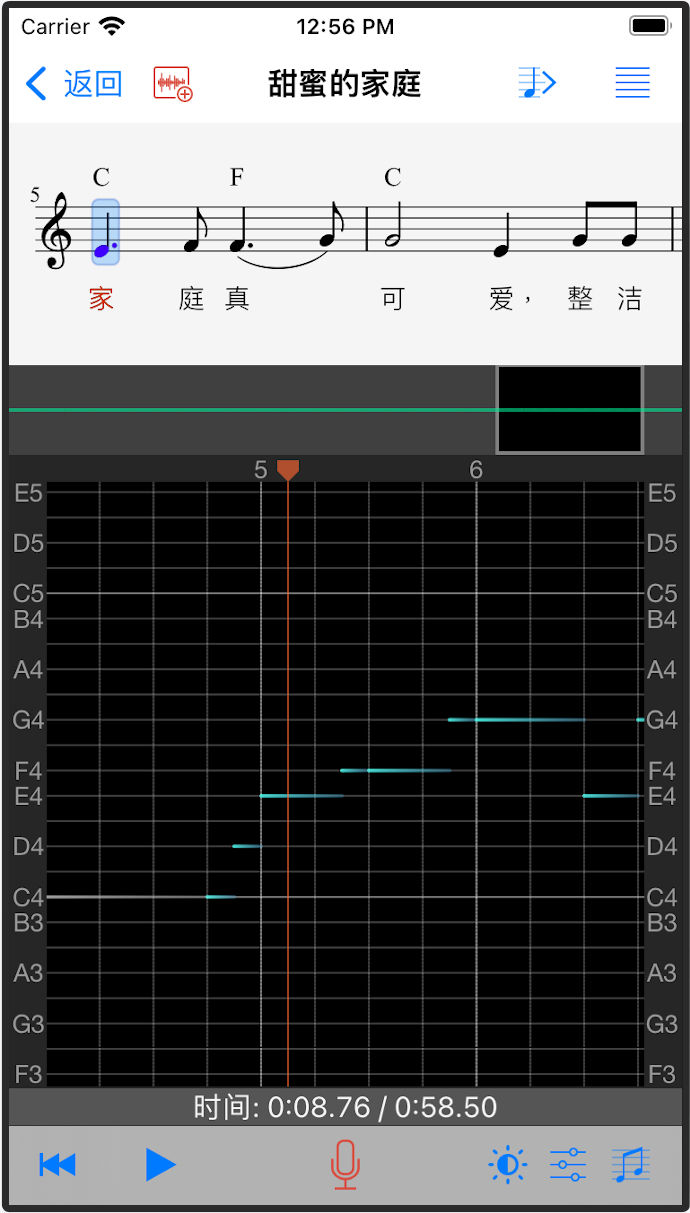Tap the 返回 back button
This screenshot has width=690, height=1213.
point(74,84)
